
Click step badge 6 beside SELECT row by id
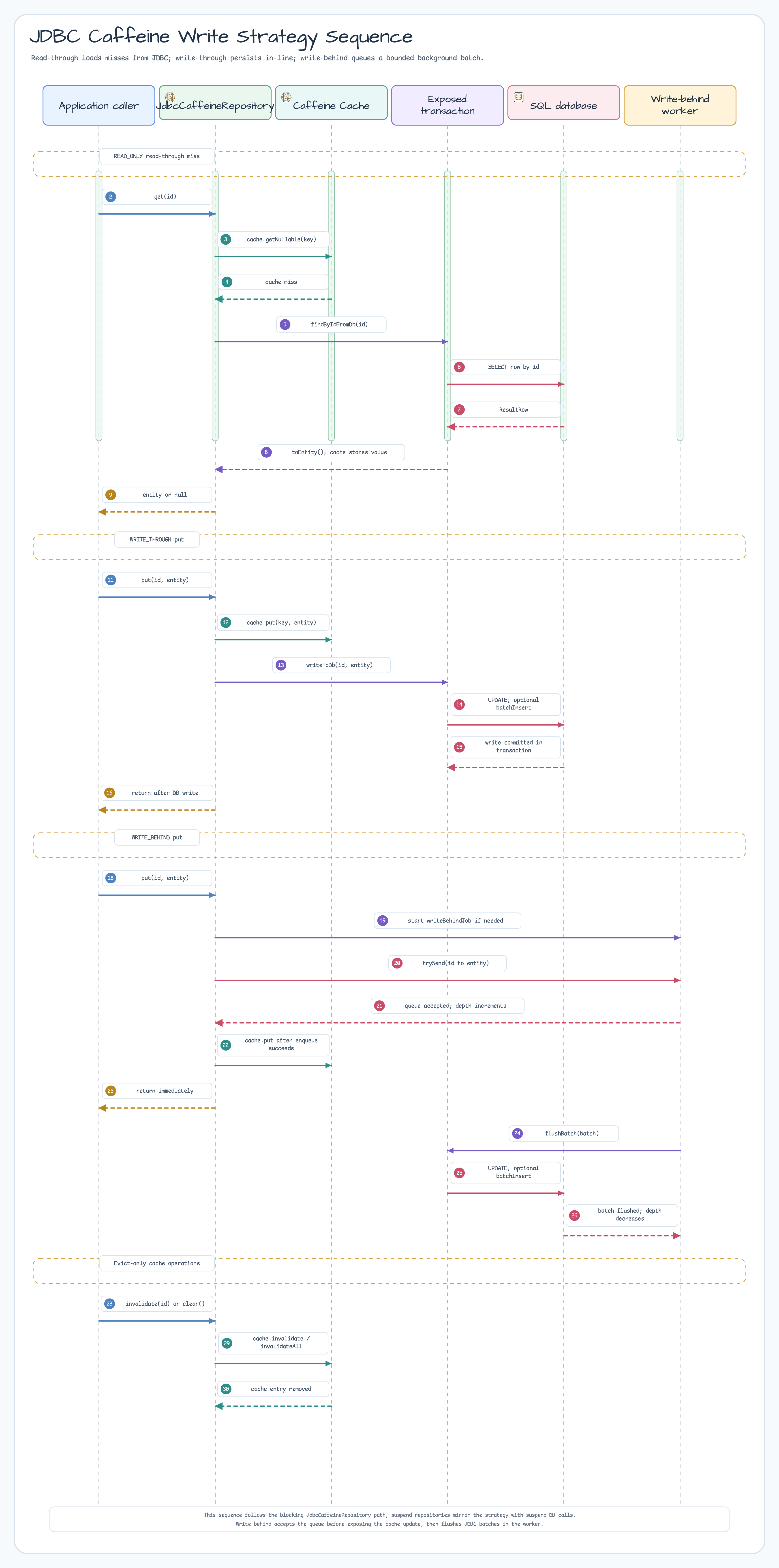pyautogui.click(x=460, y=367)
